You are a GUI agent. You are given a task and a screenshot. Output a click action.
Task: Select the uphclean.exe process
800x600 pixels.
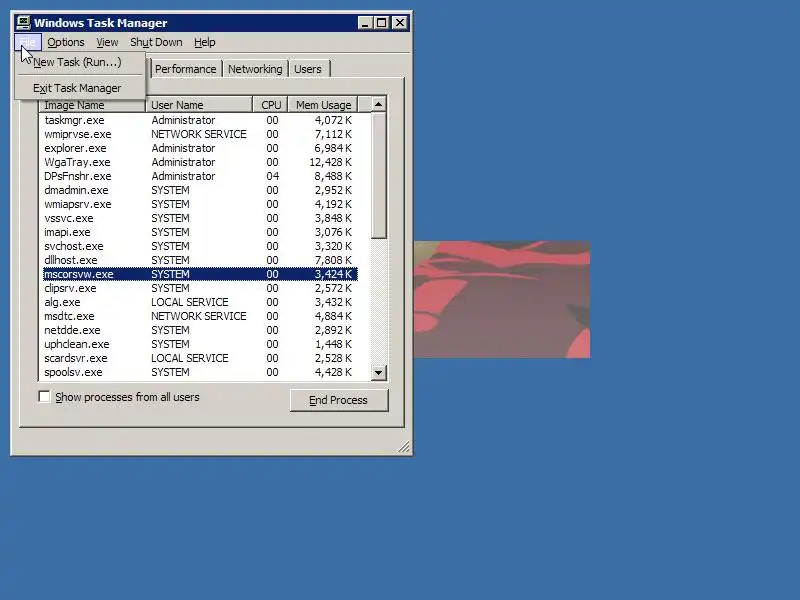200,344
